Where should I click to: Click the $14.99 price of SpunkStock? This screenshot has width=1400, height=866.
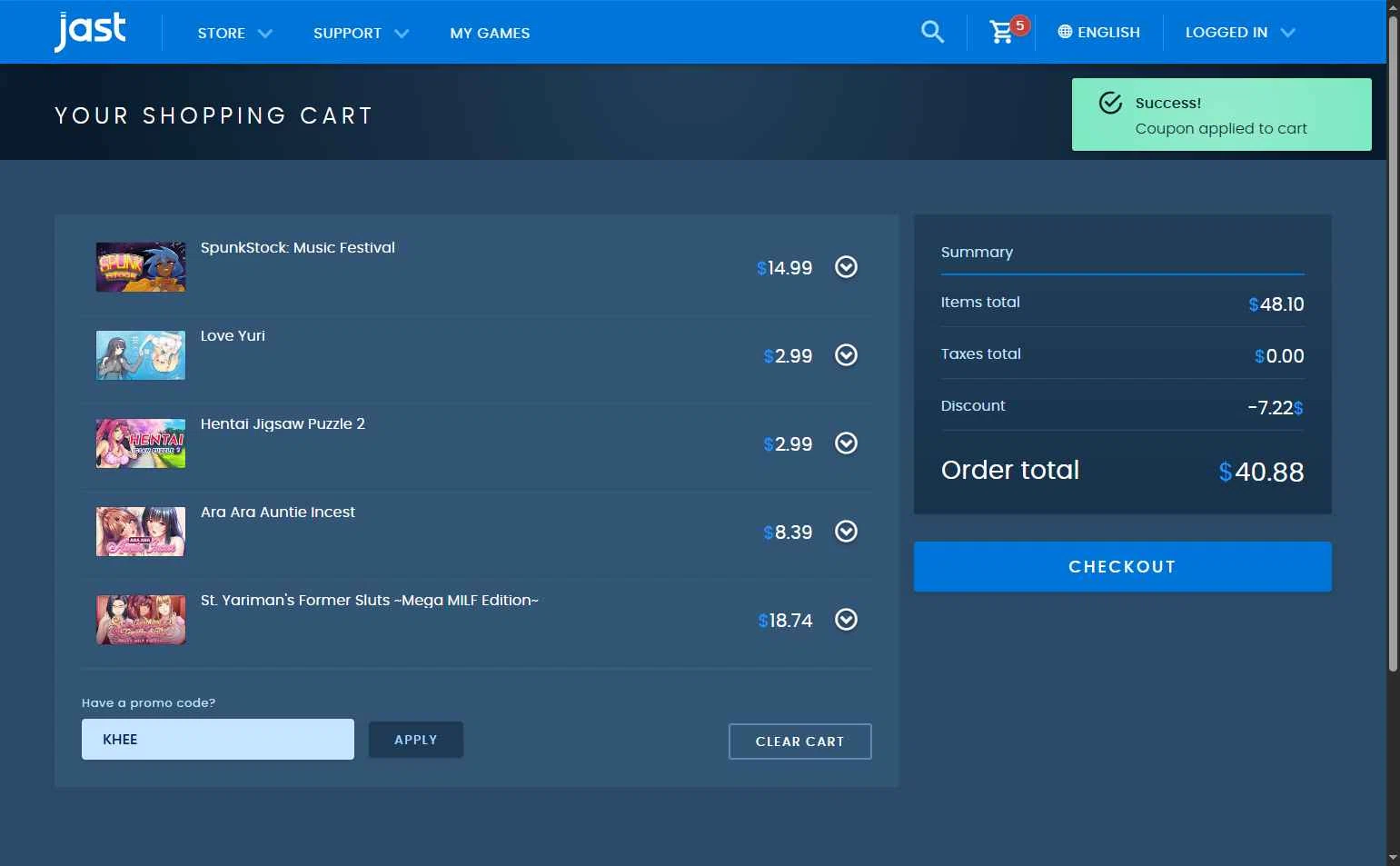(x=785, y=268)
